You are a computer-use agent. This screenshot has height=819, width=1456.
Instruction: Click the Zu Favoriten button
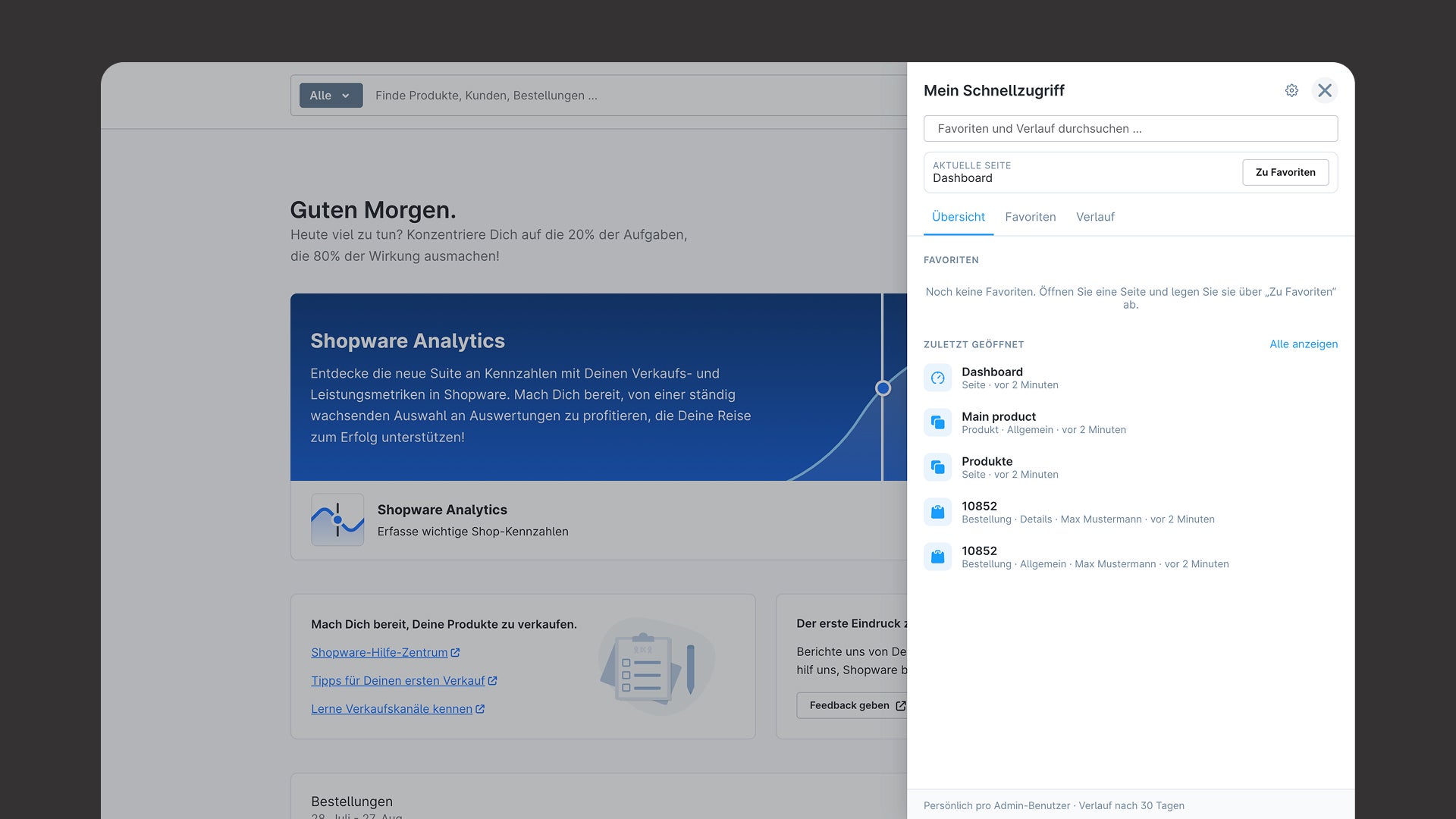click(1285, 172)
